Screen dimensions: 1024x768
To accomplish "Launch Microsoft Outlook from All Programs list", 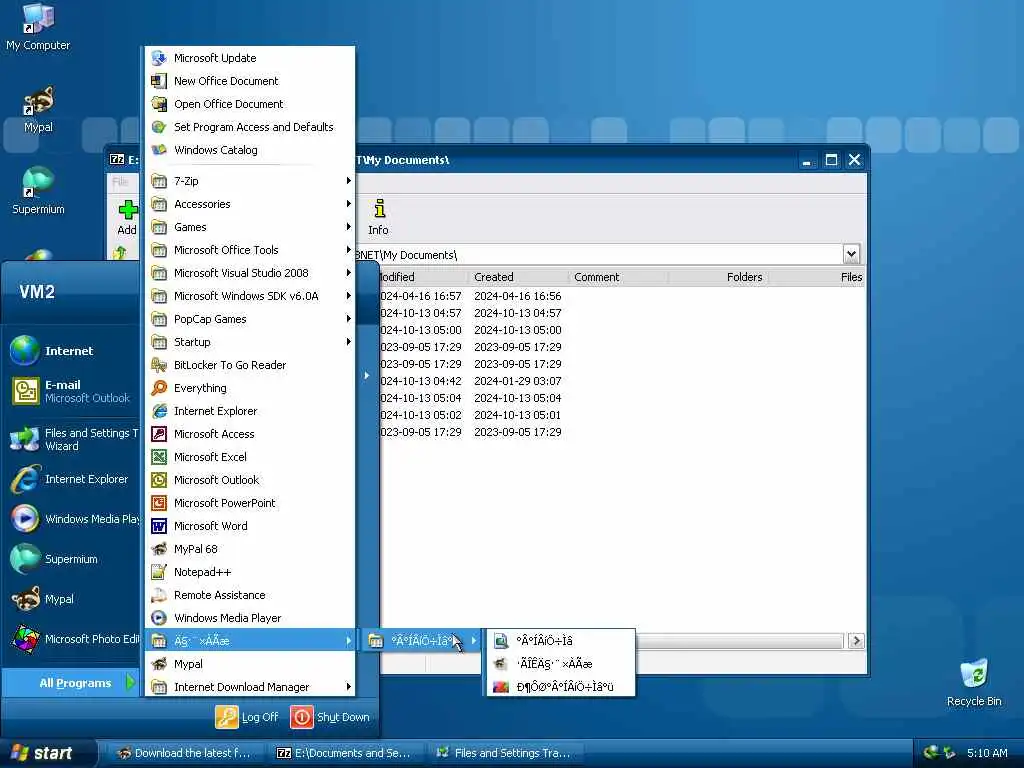I will tap(249, 480).
